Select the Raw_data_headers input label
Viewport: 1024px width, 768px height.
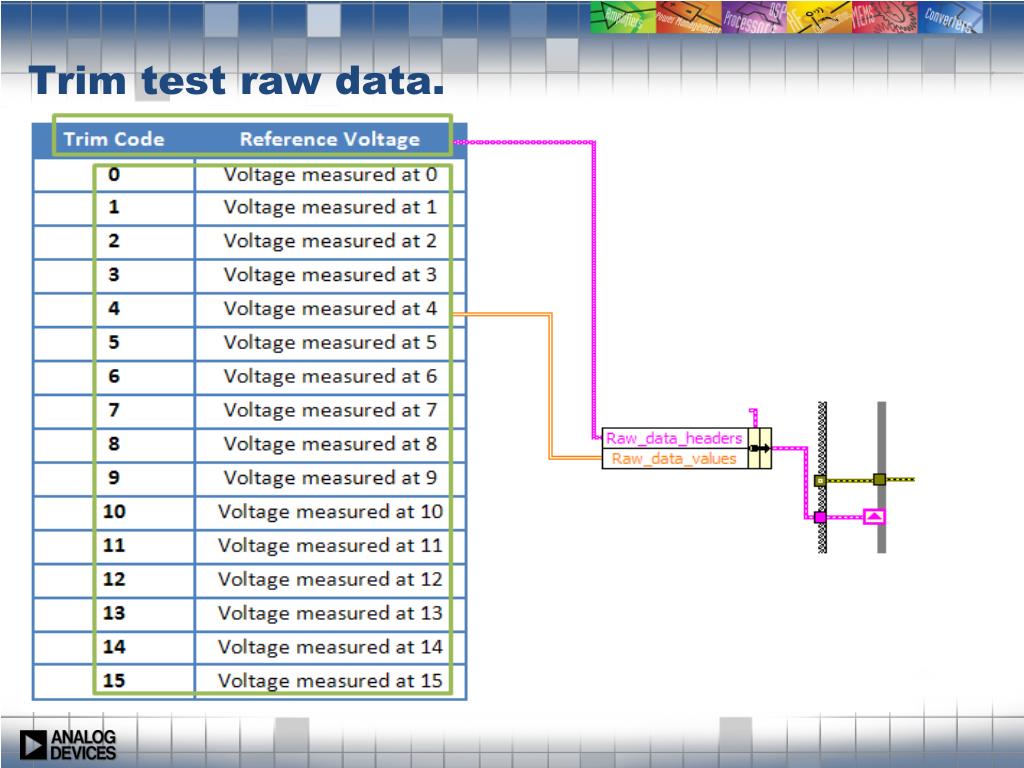coord(674,438)
